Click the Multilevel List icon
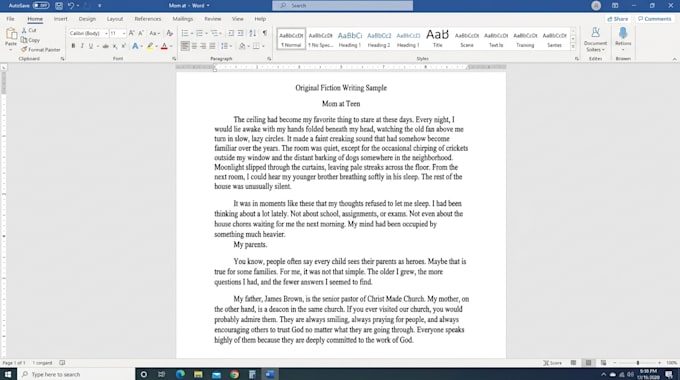This screenshot has width=680, height=380. (214, 33)
